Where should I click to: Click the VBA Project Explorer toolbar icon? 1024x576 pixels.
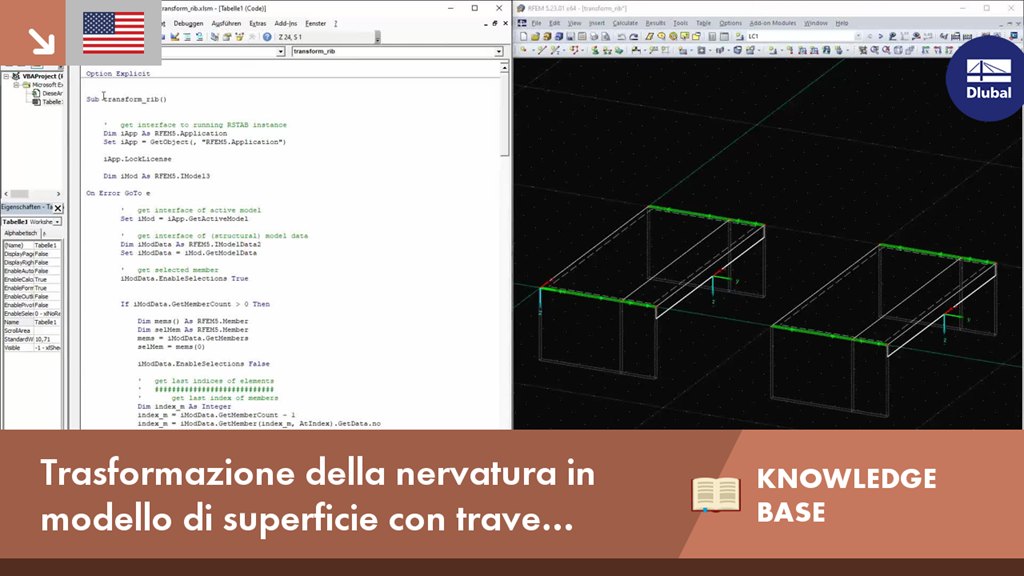click(x=215, y=37)
